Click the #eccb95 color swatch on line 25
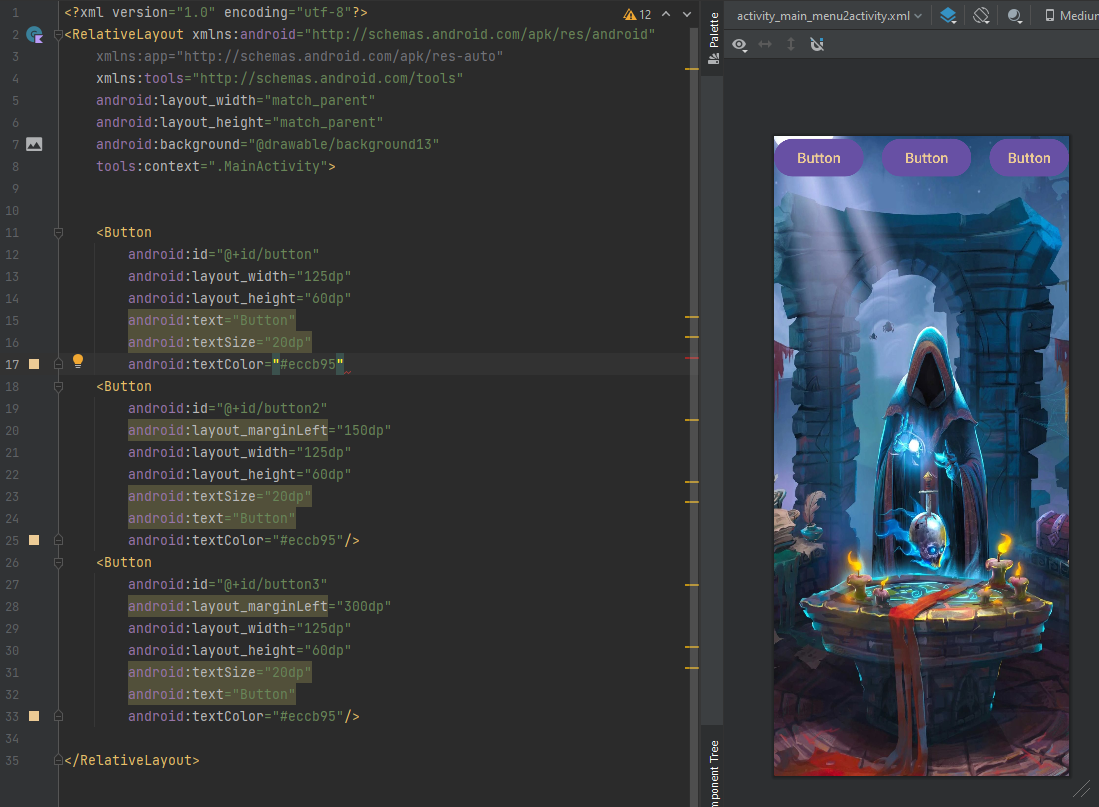 34,541
